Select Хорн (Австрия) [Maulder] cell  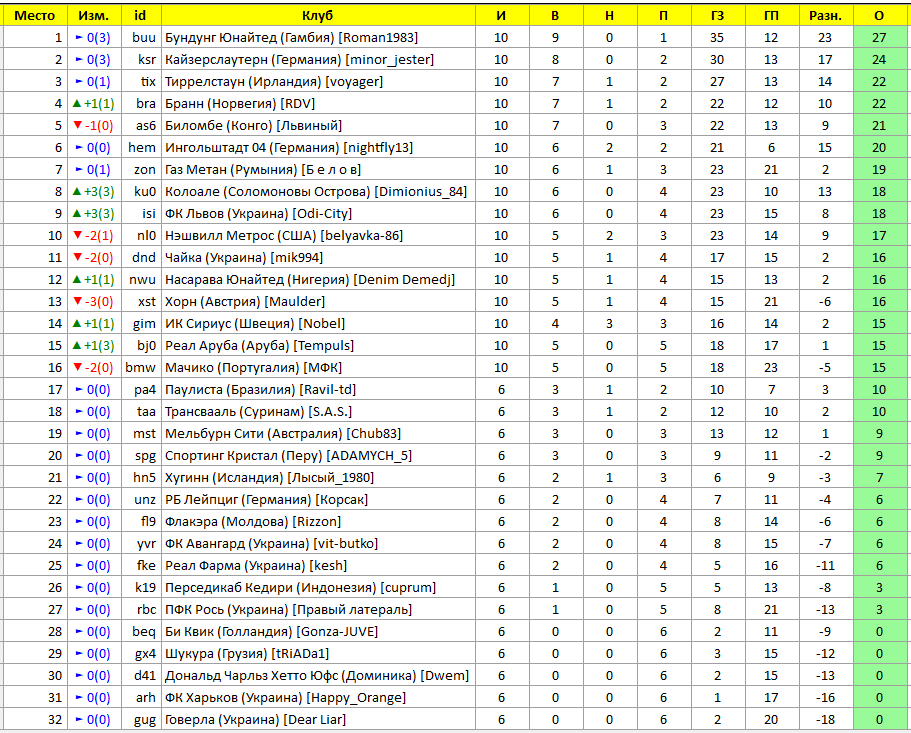(318, 301)
